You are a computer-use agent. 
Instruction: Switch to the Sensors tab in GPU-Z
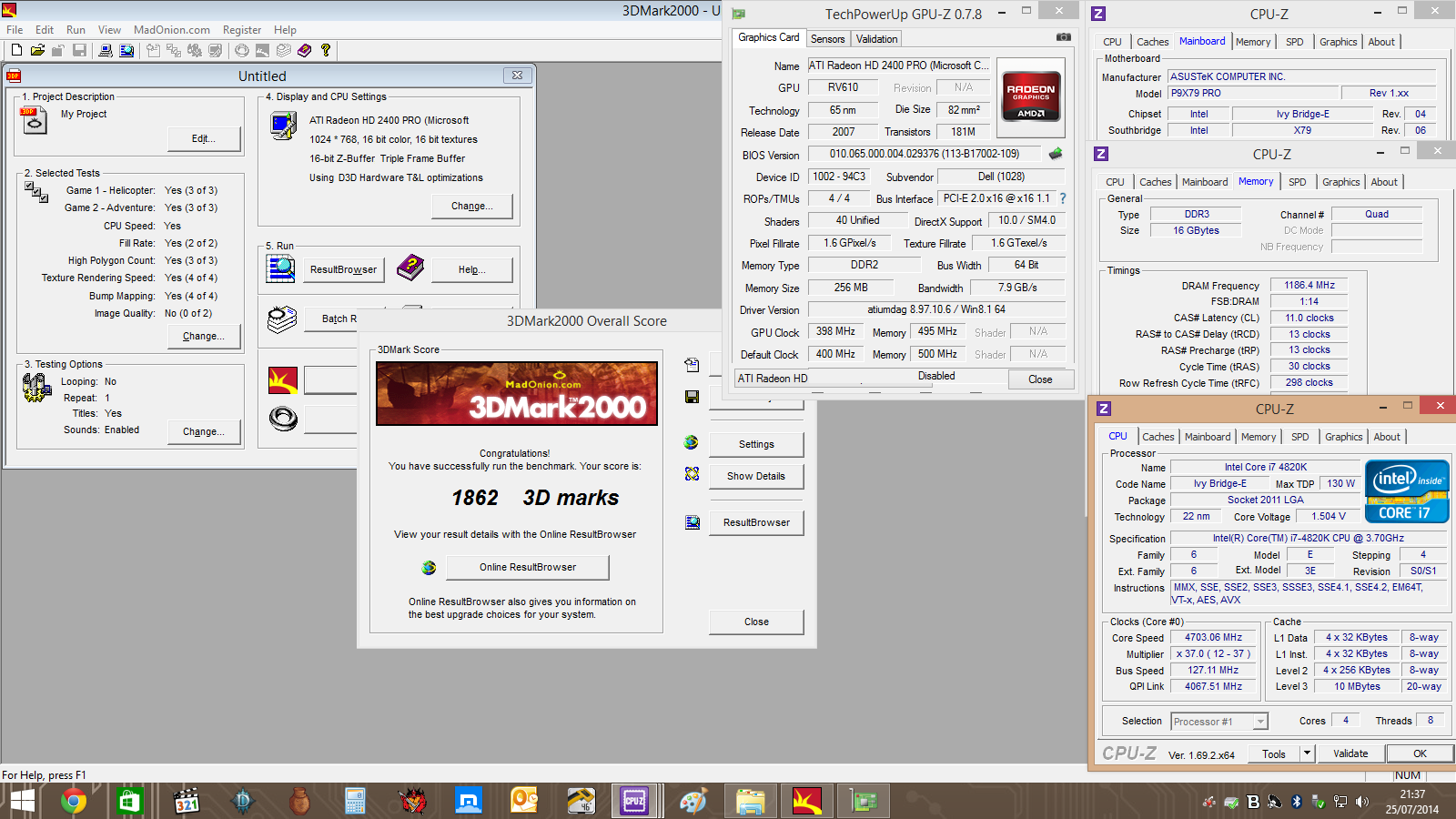(x=828, y=39)
